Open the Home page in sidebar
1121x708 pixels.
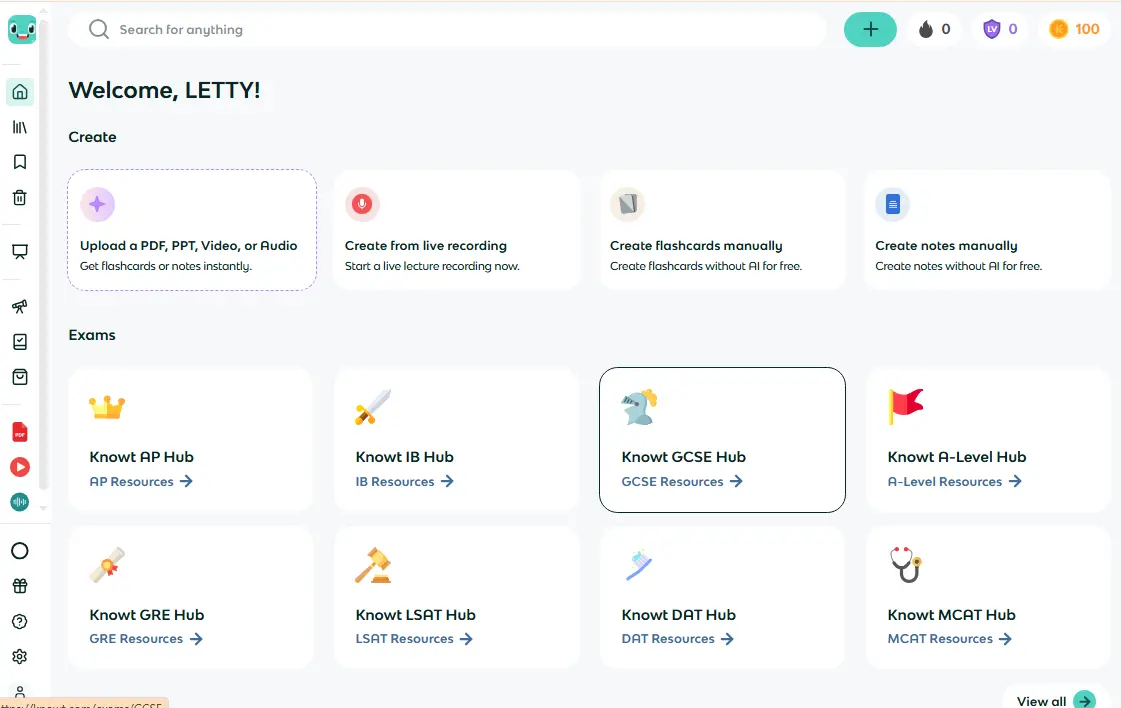click(x=20, y=92)
